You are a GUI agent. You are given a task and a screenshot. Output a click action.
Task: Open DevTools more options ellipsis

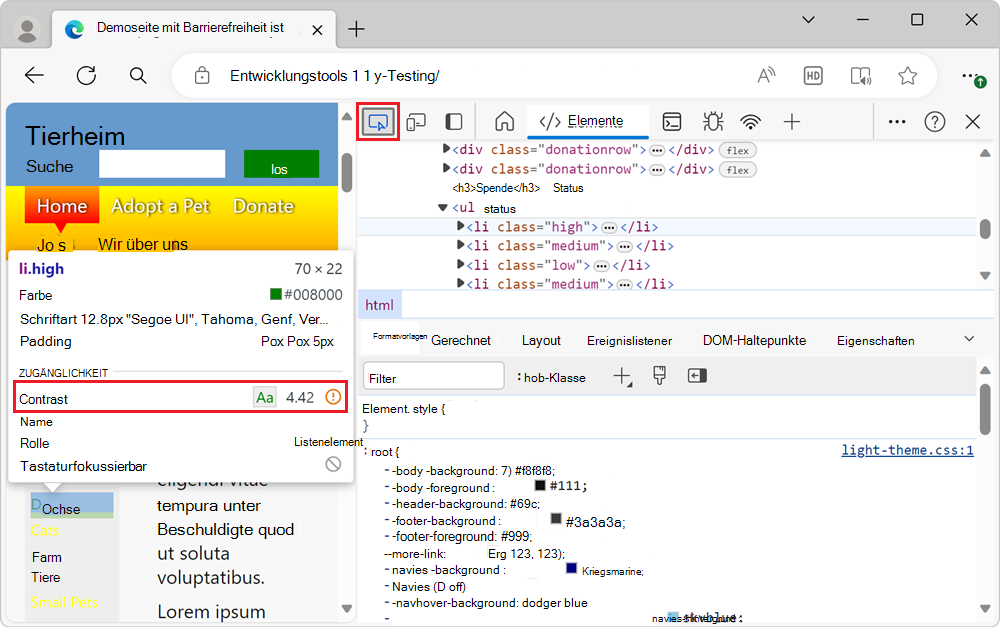click(897, 121)
